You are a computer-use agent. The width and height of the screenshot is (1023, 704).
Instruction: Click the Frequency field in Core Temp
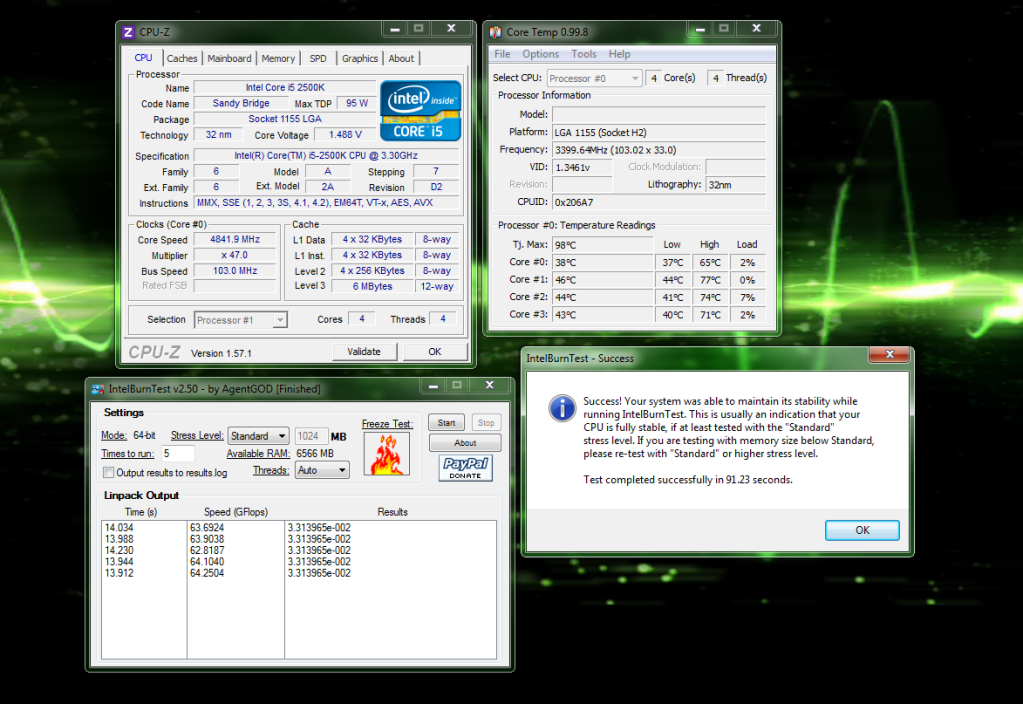tap(659, 150)
